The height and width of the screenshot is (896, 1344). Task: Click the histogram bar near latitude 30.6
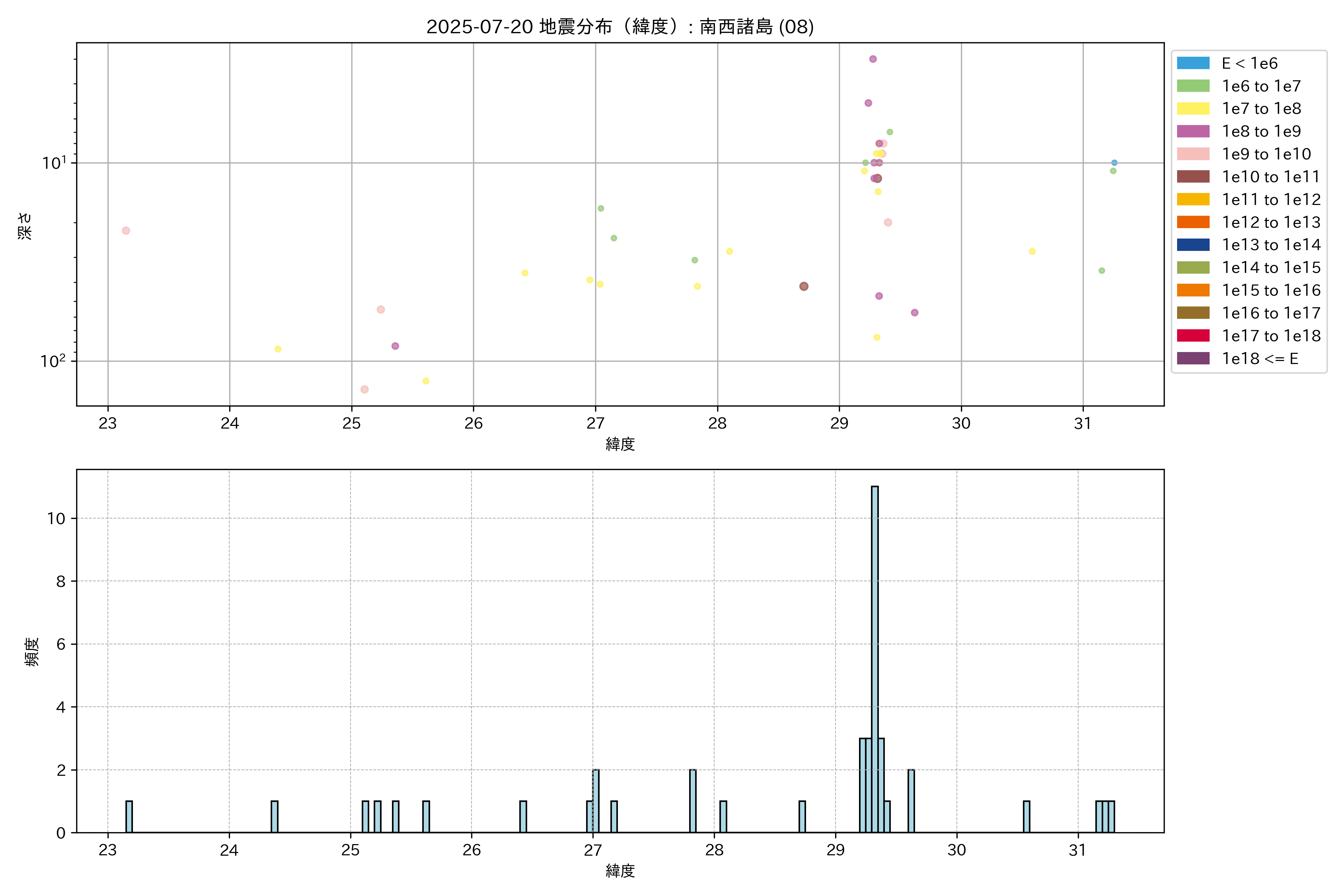pyautogui.click(x=1026, y=816)
